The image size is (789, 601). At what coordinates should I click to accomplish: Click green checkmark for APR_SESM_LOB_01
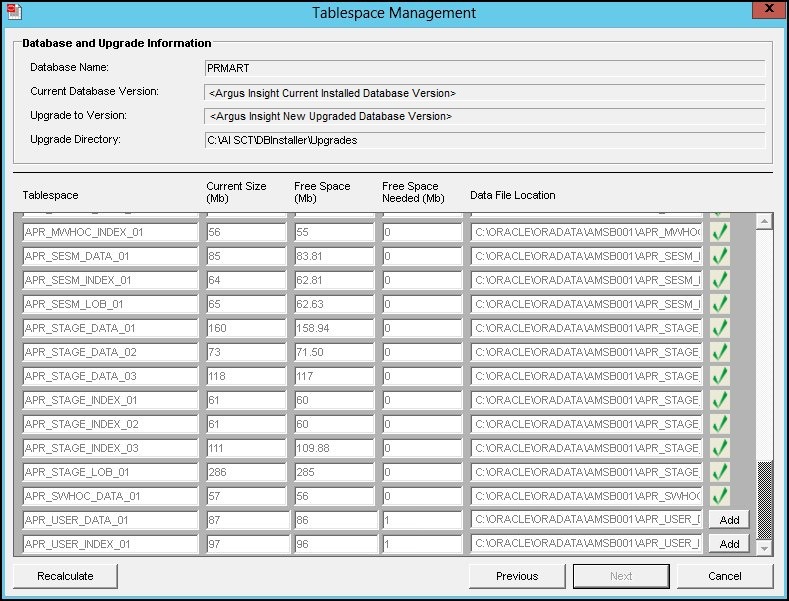(x=720, y=304)
